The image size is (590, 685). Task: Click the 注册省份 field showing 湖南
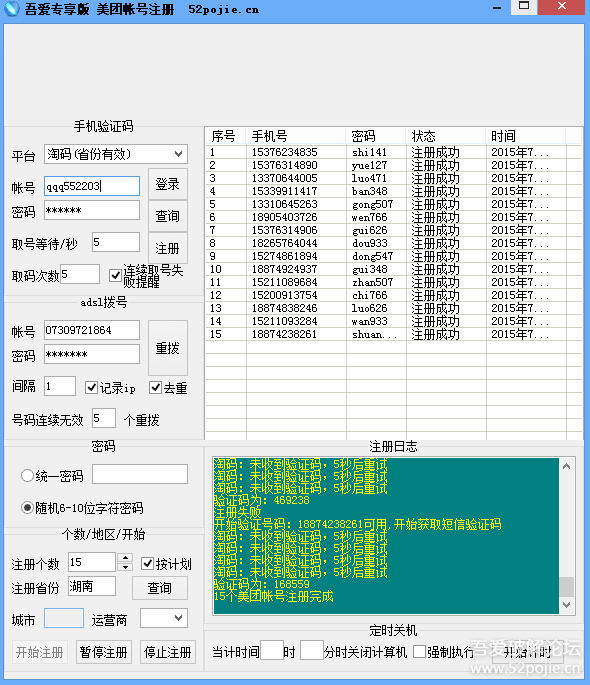[x=92, y=586]
